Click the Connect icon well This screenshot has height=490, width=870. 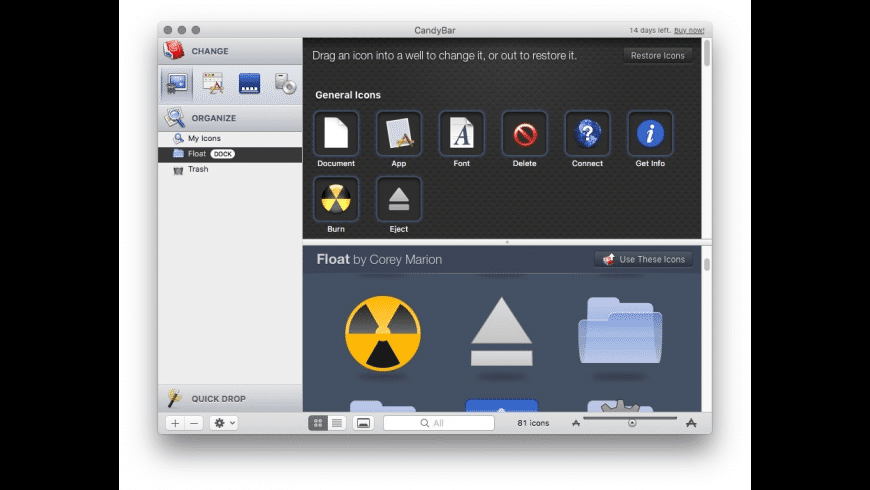pos(587,133)
